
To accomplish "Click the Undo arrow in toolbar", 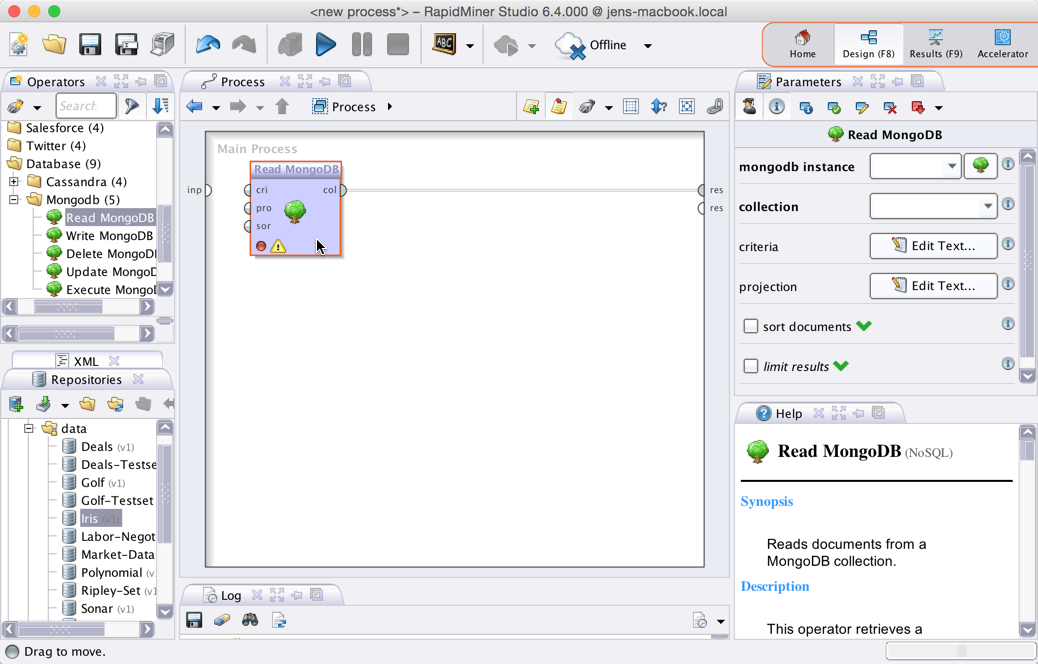I will click(x=208, y=45).
